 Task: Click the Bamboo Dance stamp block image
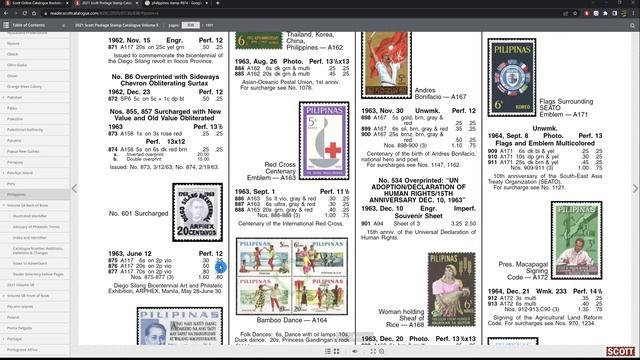(292, 276)
